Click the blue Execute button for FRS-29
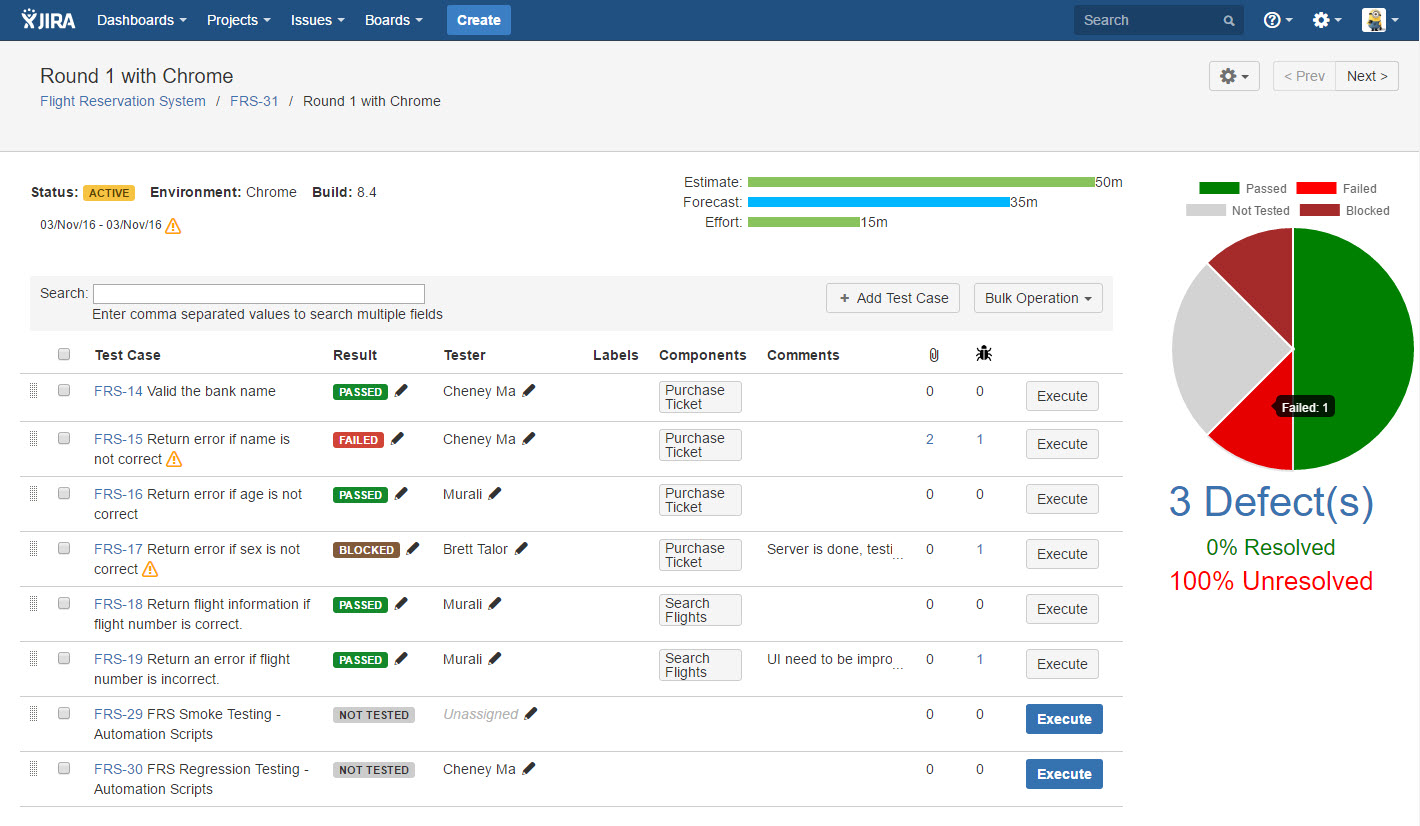Screen dimensions: 1420x826 pyautogui.click(x=1064, y=719)
